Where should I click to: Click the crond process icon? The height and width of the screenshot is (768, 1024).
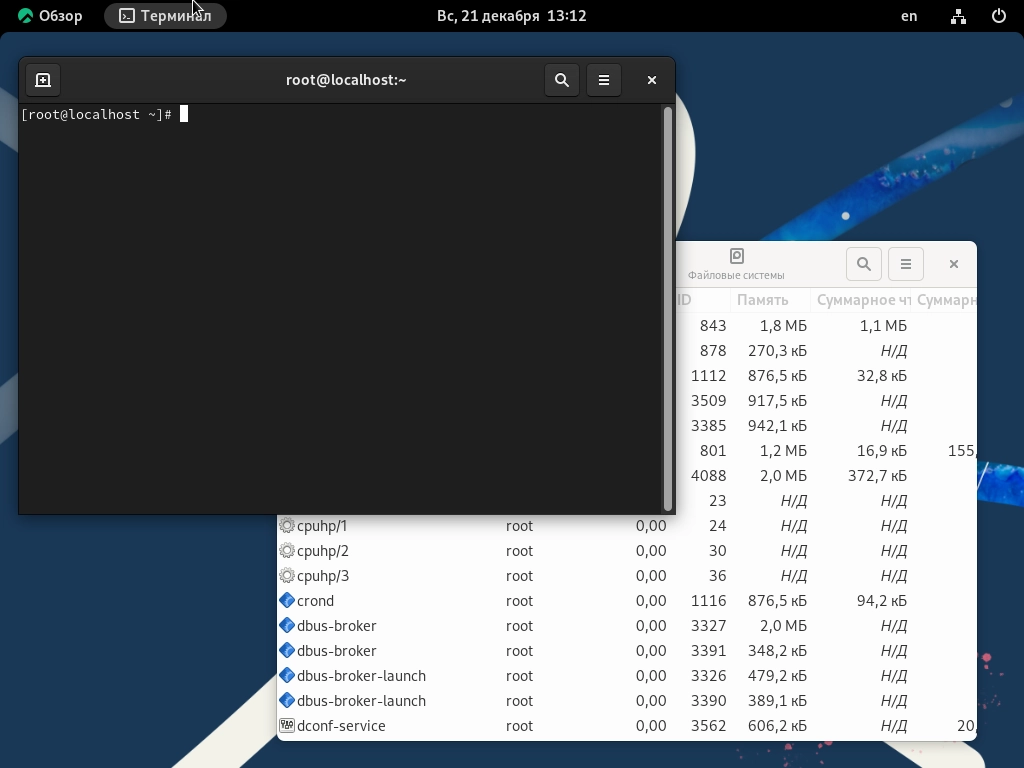coord(287,600)
